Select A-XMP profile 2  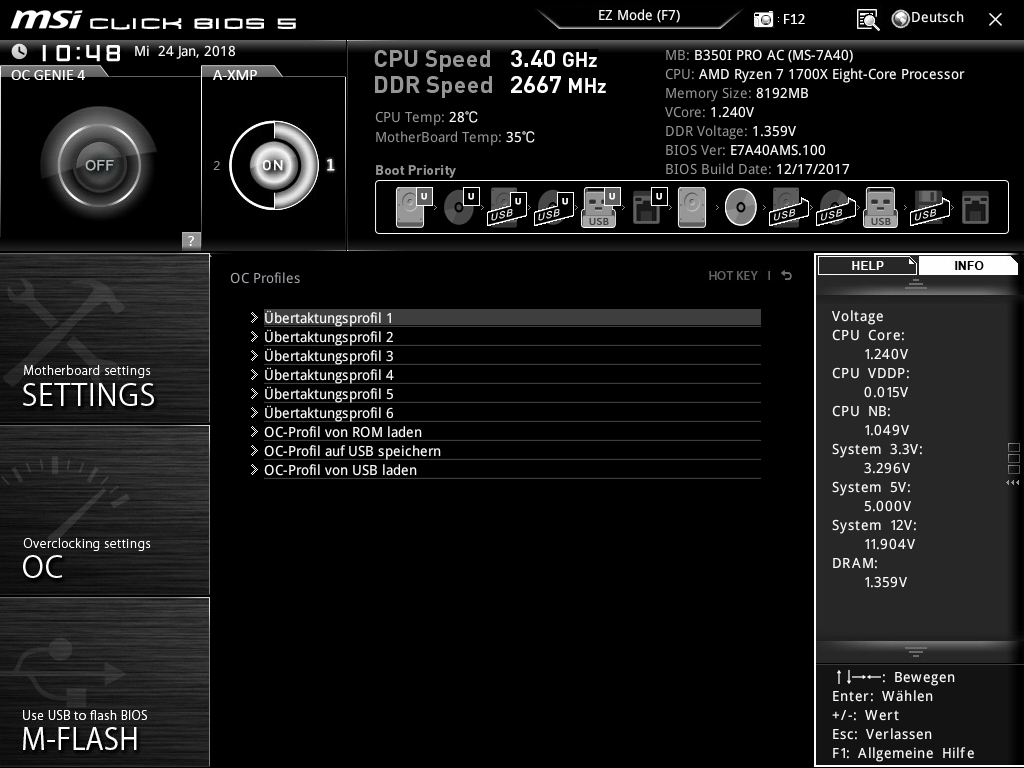tap(217, 166)
